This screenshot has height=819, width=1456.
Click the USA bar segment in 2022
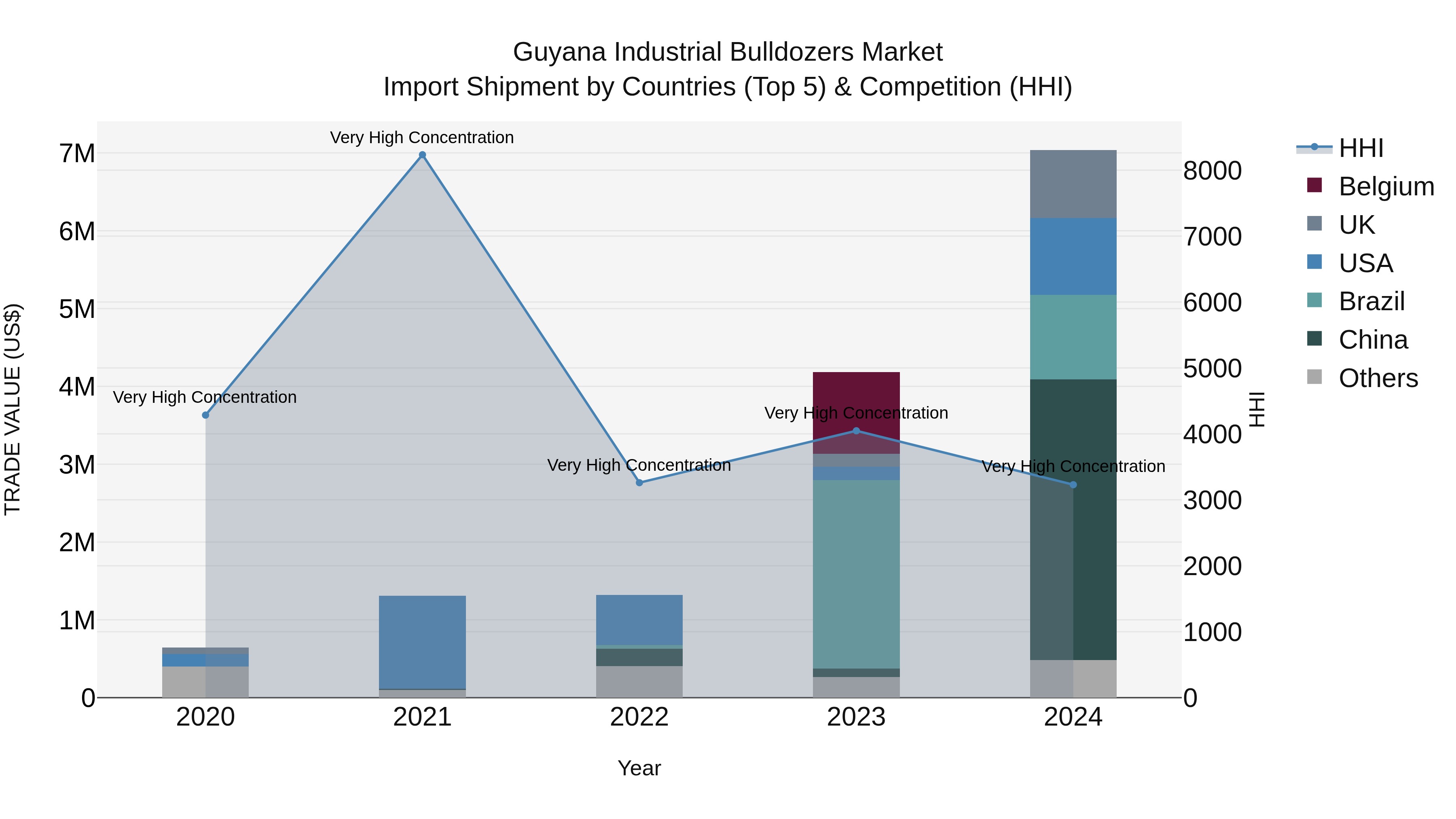click(639, 620)
